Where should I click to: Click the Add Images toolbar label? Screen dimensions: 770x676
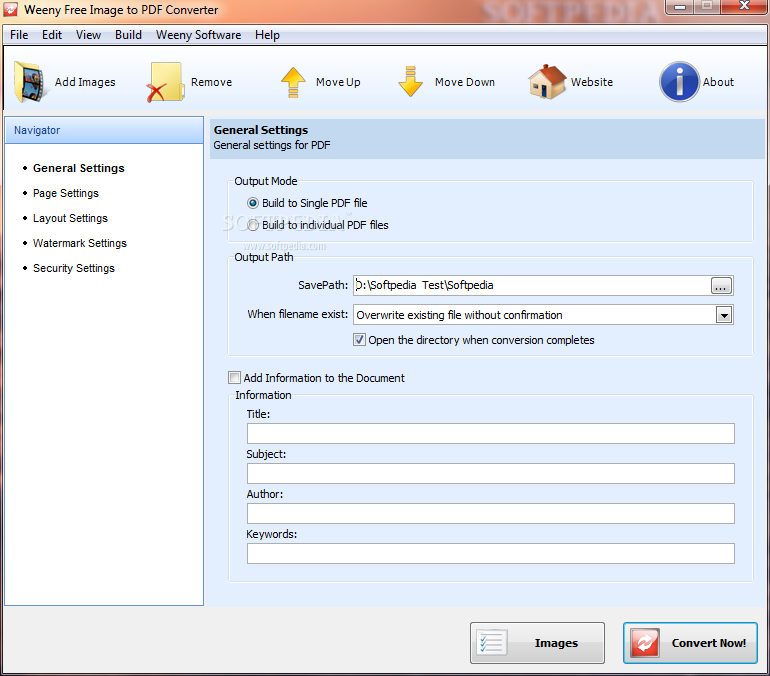point(85,82)
